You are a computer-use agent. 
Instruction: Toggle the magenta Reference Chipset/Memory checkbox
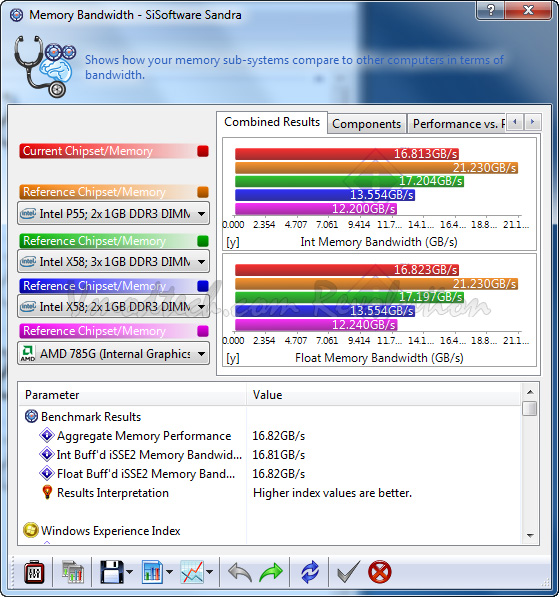[203, 331]
